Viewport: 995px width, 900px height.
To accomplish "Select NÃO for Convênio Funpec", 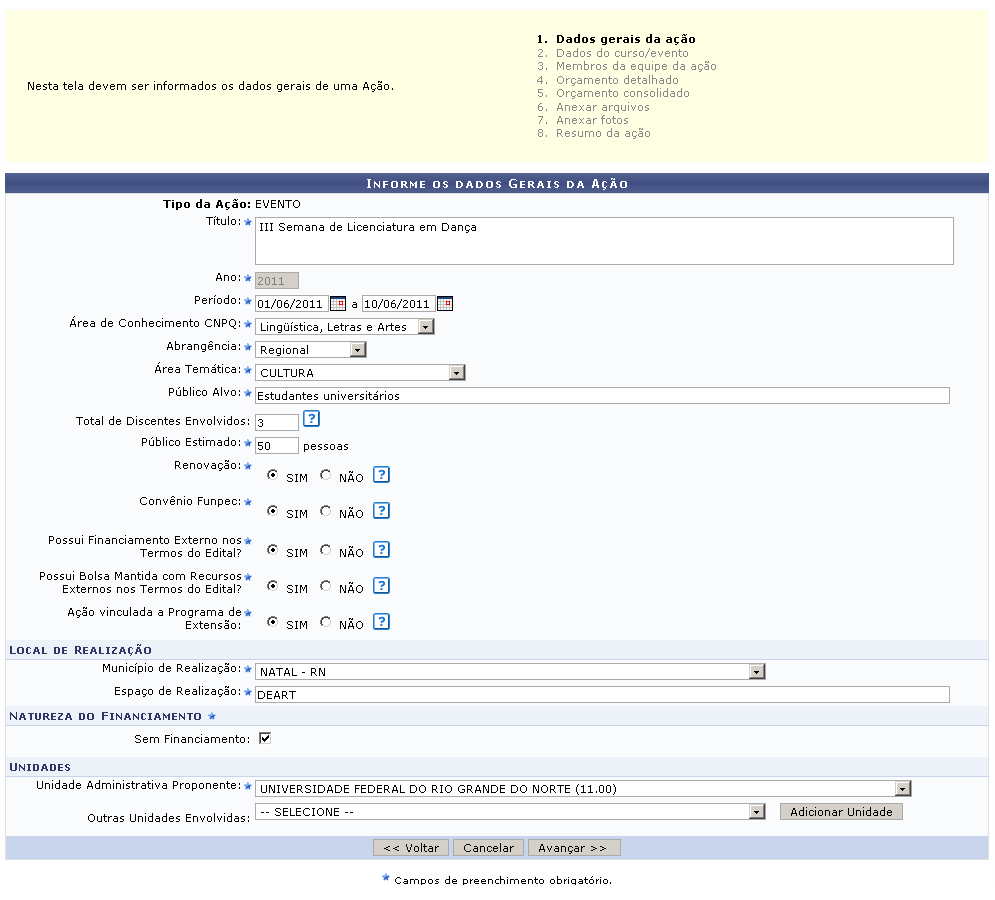I will (x=325, y=512).
